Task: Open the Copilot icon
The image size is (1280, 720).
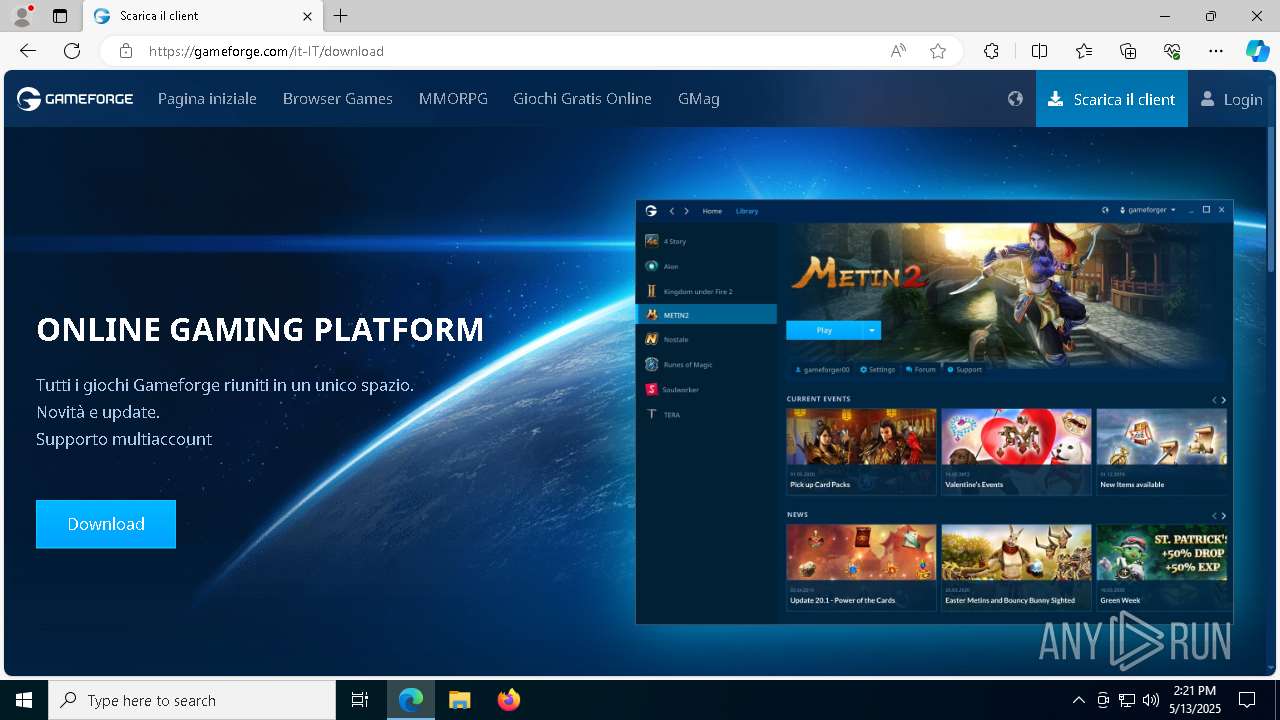Action: (x=1257, y=51)
